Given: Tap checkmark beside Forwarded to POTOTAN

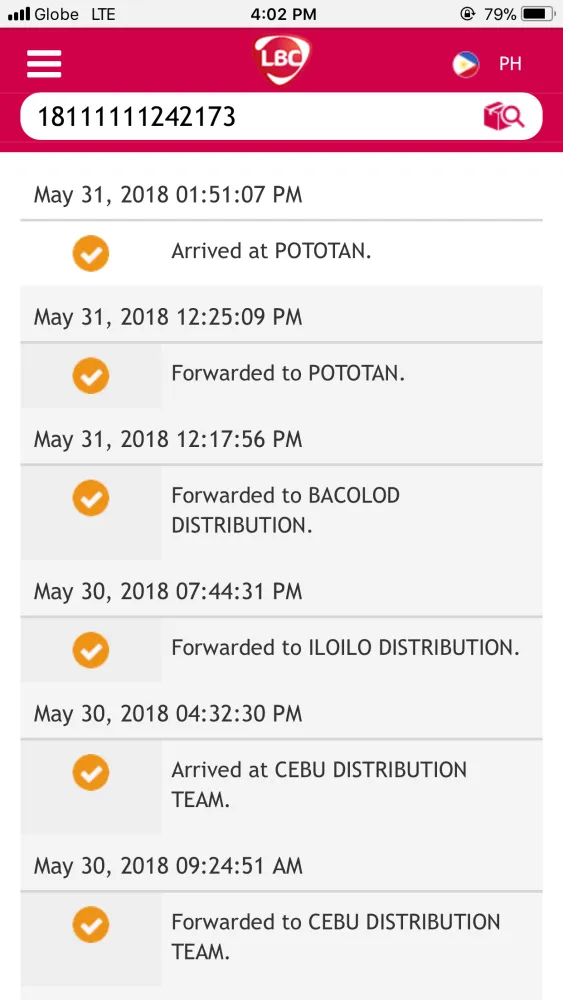Looking at the screenshot, I should point(91,376).
